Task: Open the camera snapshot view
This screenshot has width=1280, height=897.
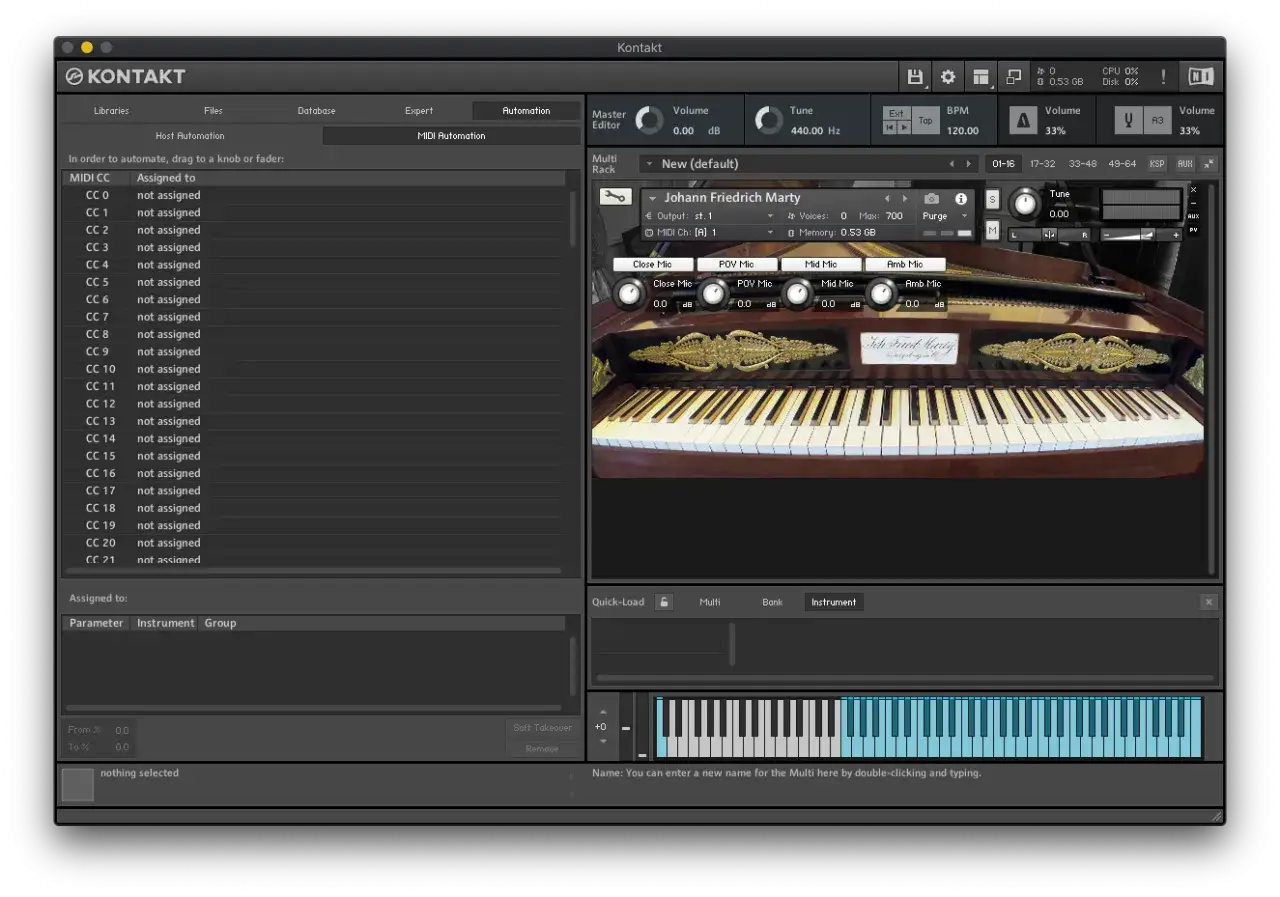Action: (932, 199)
